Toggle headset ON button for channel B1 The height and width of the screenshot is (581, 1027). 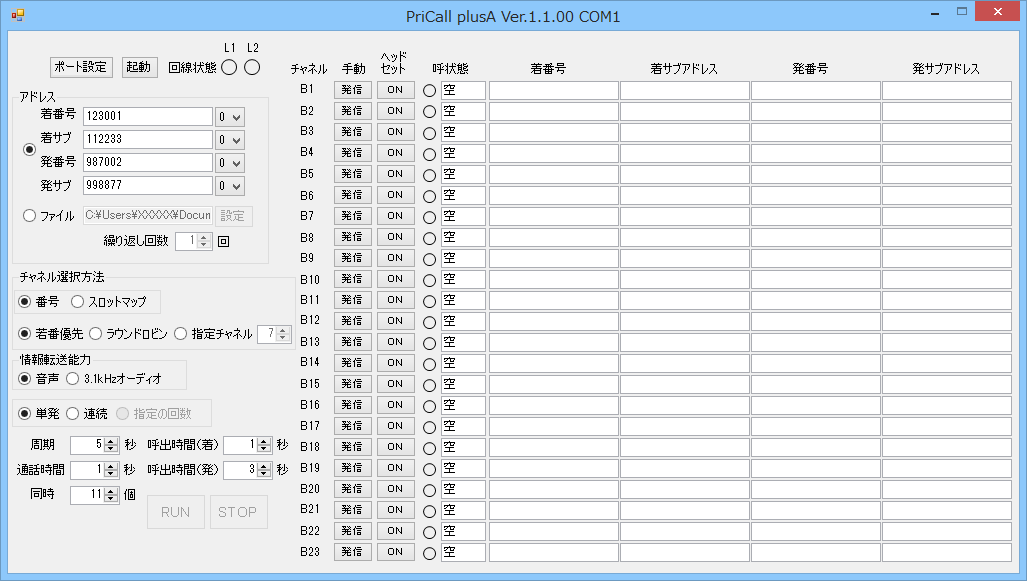(396, 90)
